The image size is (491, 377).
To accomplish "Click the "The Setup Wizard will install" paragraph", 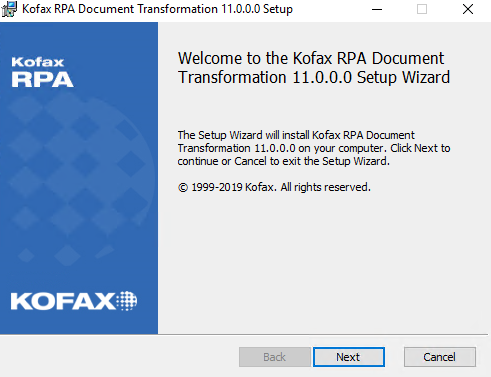I will point(314,148).
